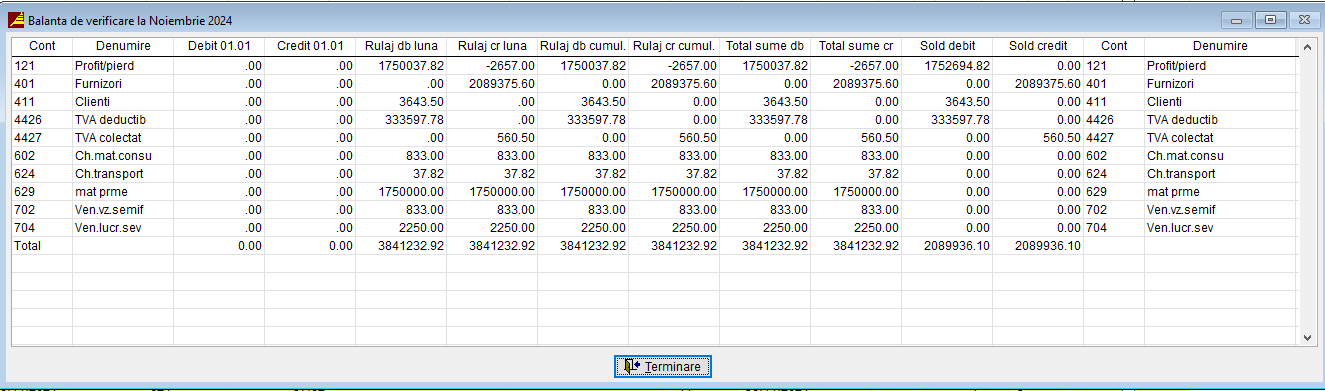Click the Rulaj db cumul. column header

point(583,46)
